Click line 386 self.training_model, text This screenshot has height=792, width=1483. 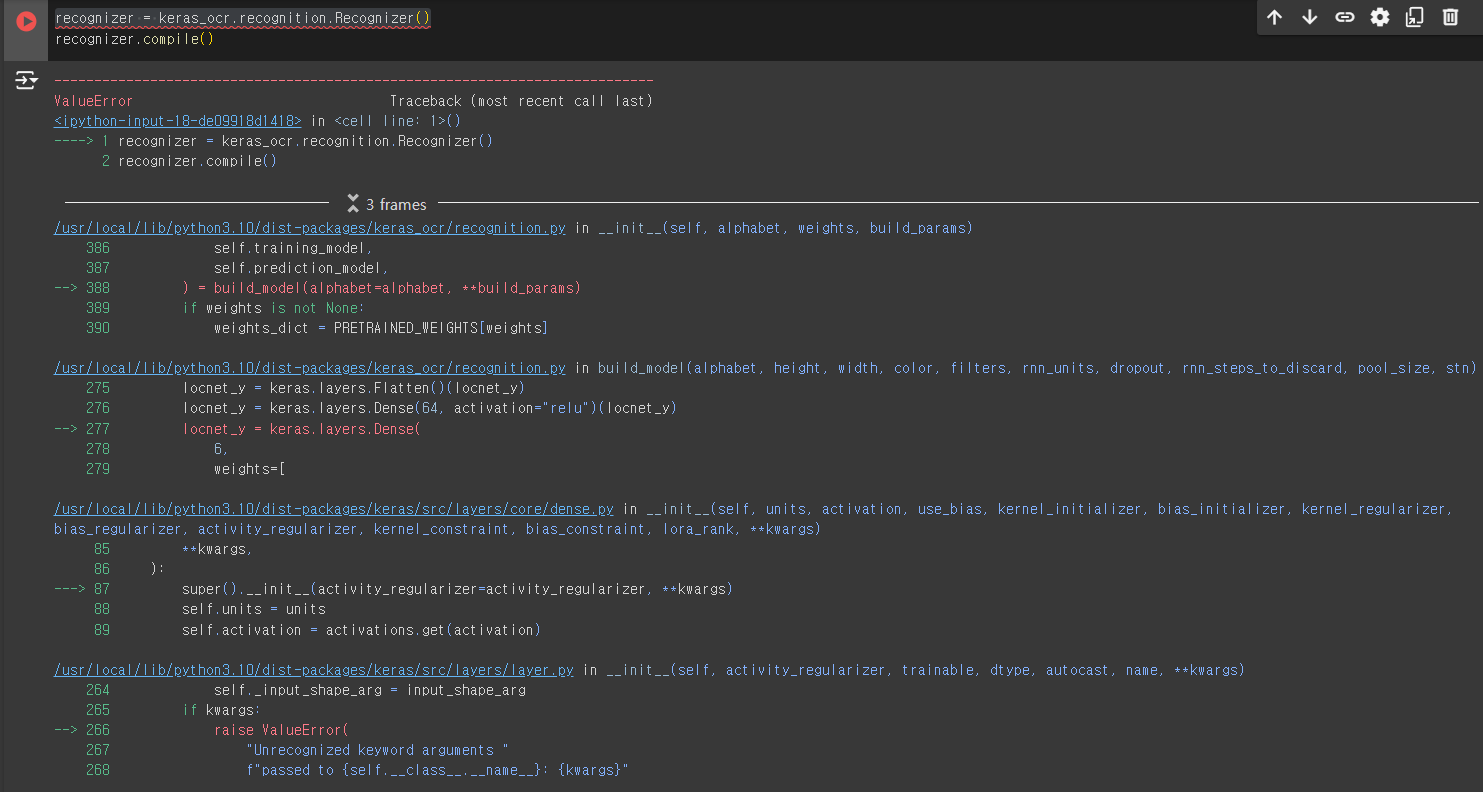pos(294,248)
